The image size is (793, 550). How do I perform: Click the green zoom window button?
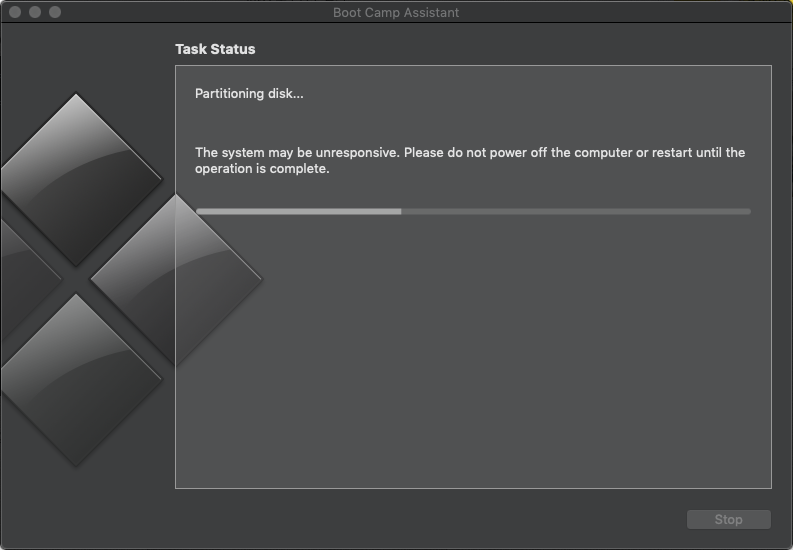pyautogui.click(x=55, y=12)
